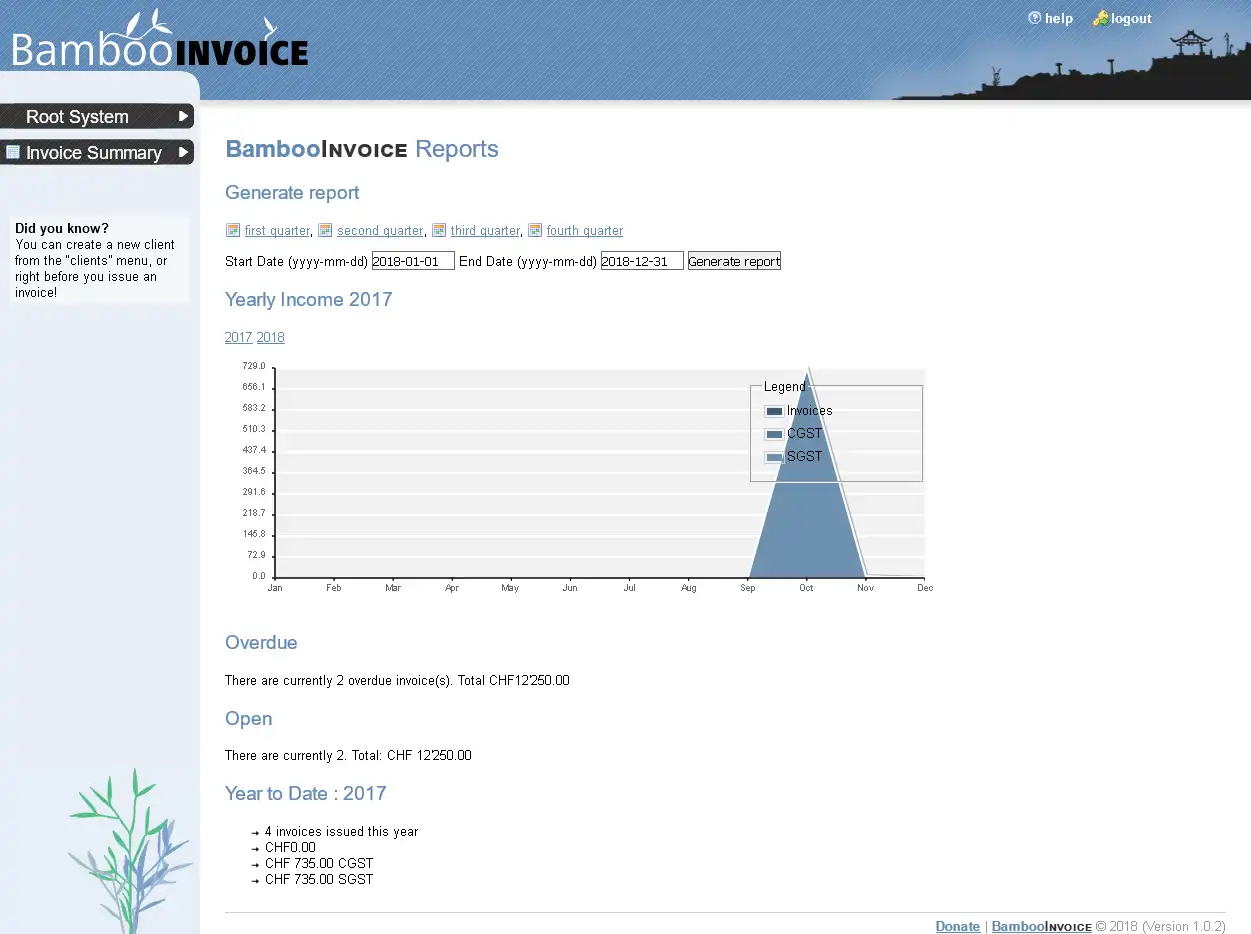Click the third quarter calendar icon
This screenshot has height=934, width=1251.
[439, 230]
